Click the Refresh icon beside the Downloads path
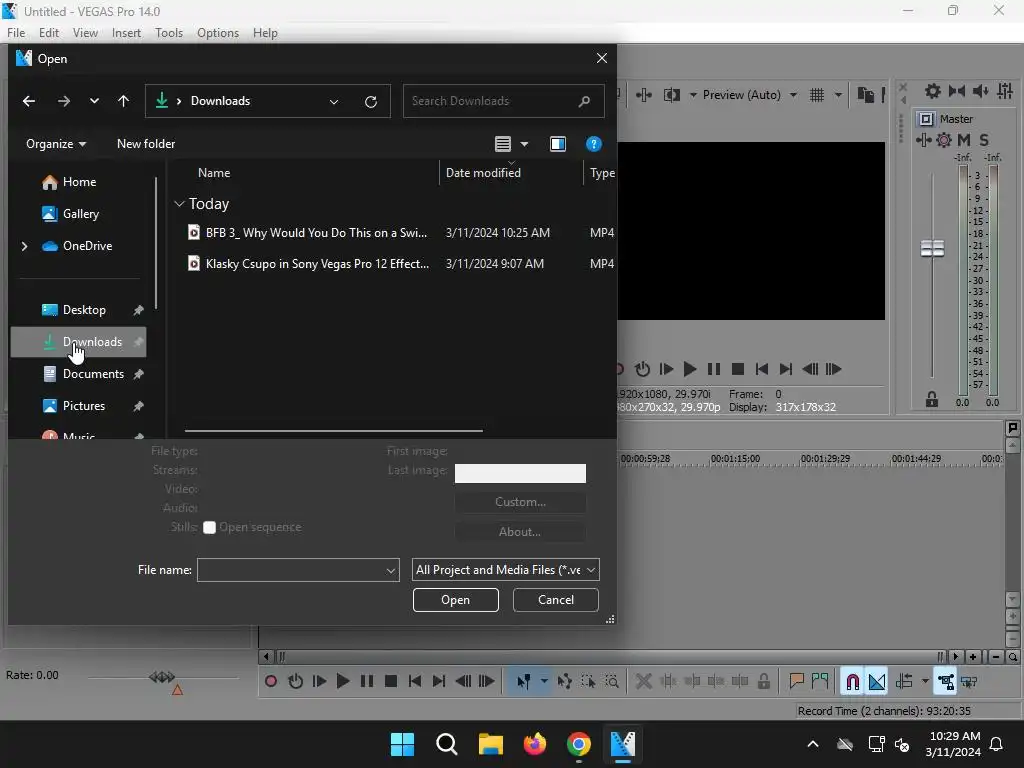 point(371,101)
